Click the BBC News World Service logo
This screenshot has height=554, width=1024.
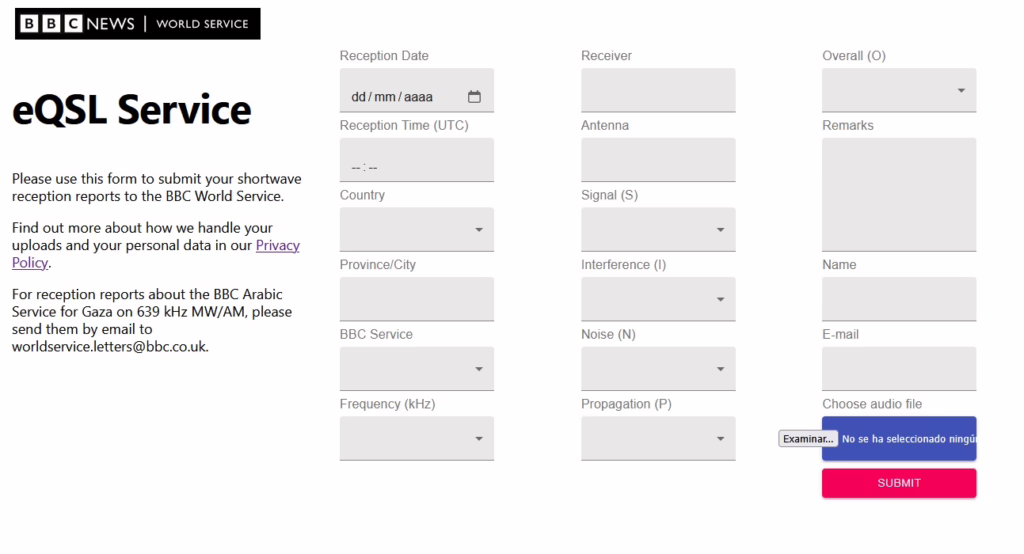138,24
